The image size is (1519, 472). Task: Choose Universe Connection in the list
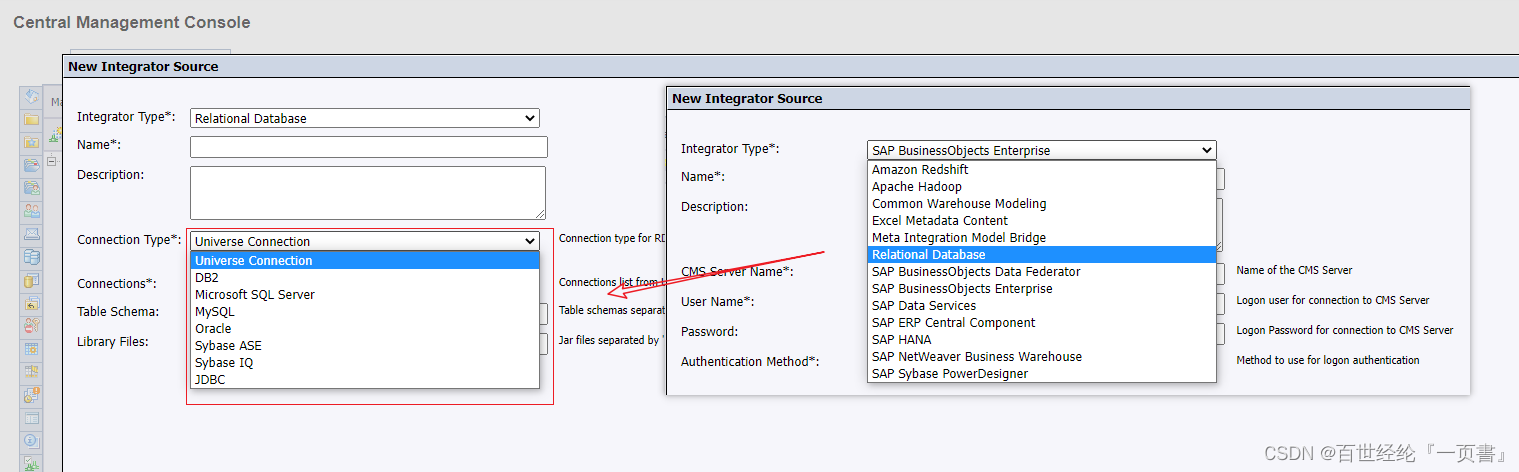pyautogui.click(x=365, y=260)
